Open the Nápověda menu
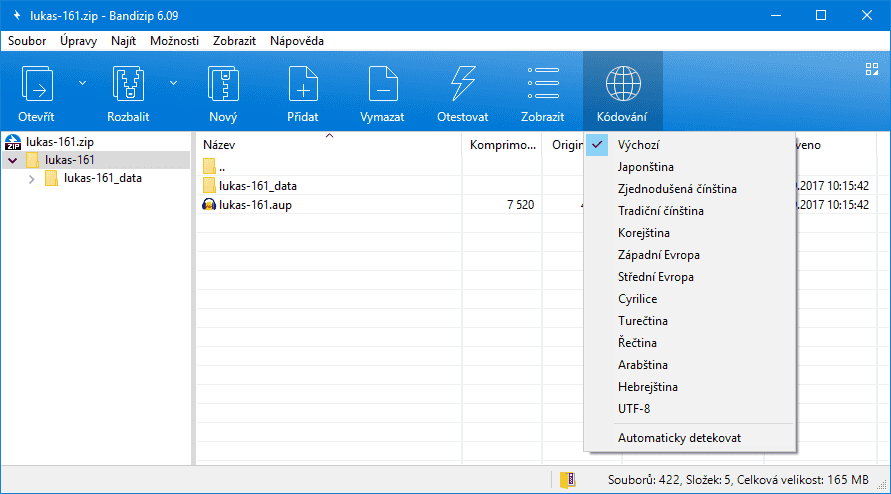Viewport: 891px width, 494px height. (x=297, y=41)
